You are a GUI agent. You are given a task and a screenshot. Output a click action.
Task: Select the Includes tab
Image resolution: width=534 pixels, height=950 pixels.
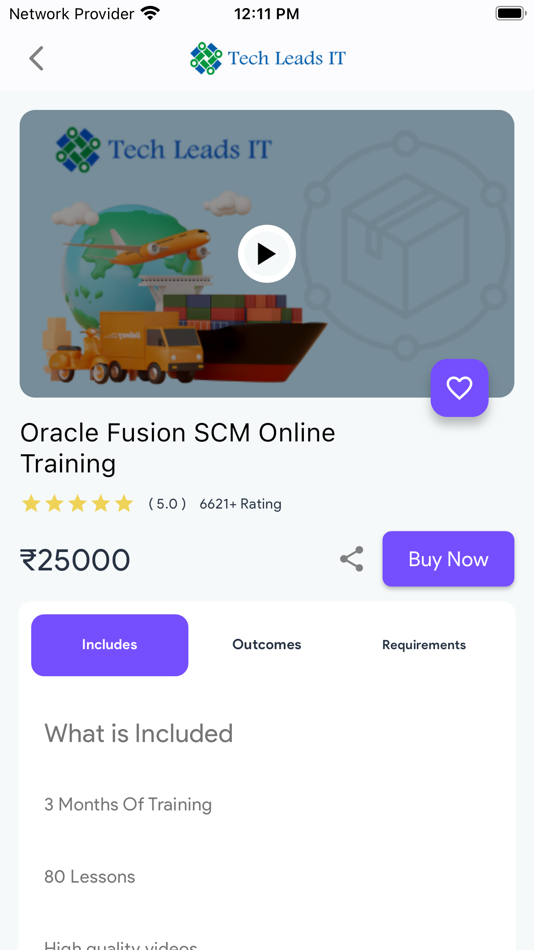(x=110, y=645)
